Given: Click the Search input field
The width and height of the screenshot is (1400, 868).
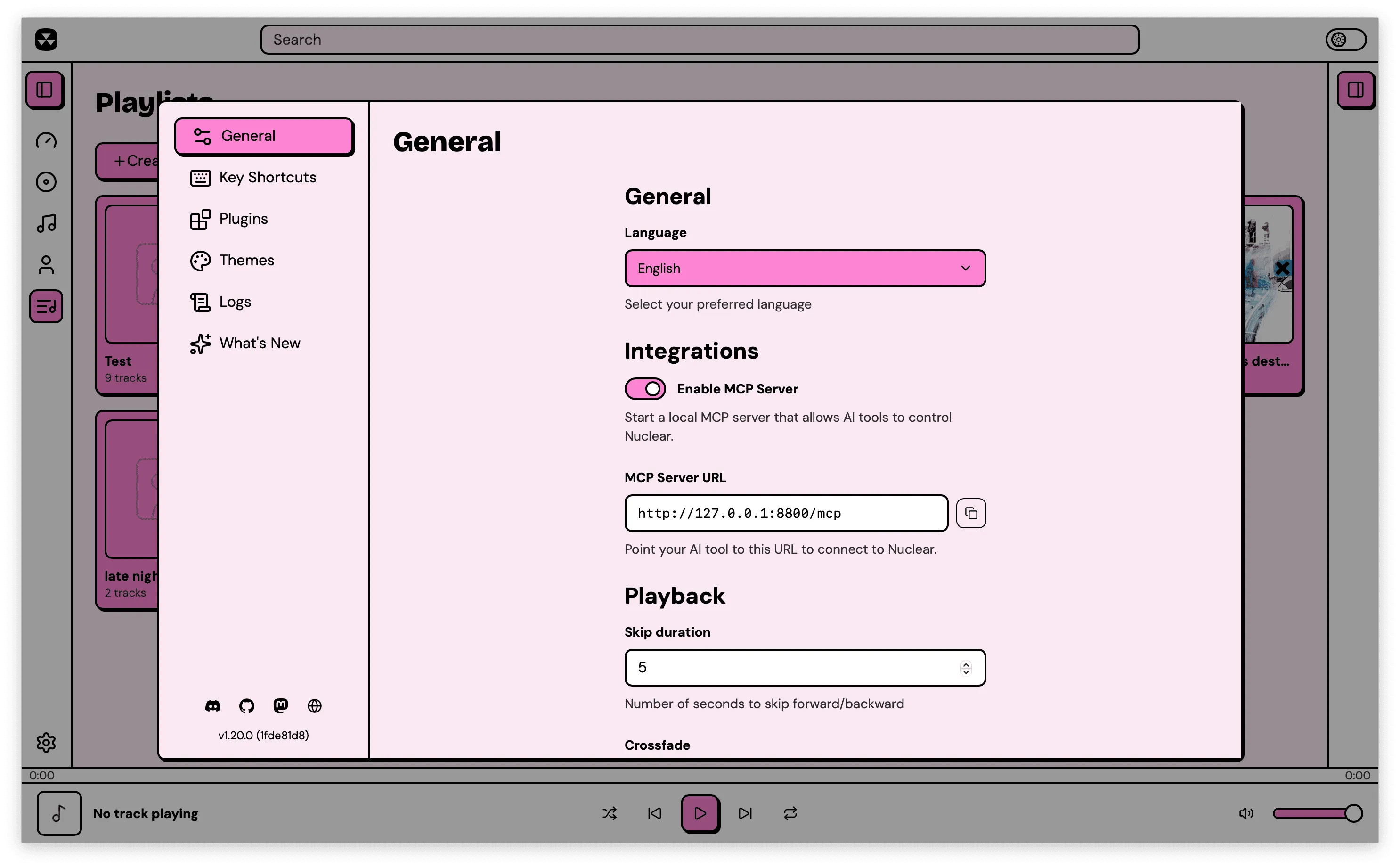Looking at the screenshot, I should point(699,40).
